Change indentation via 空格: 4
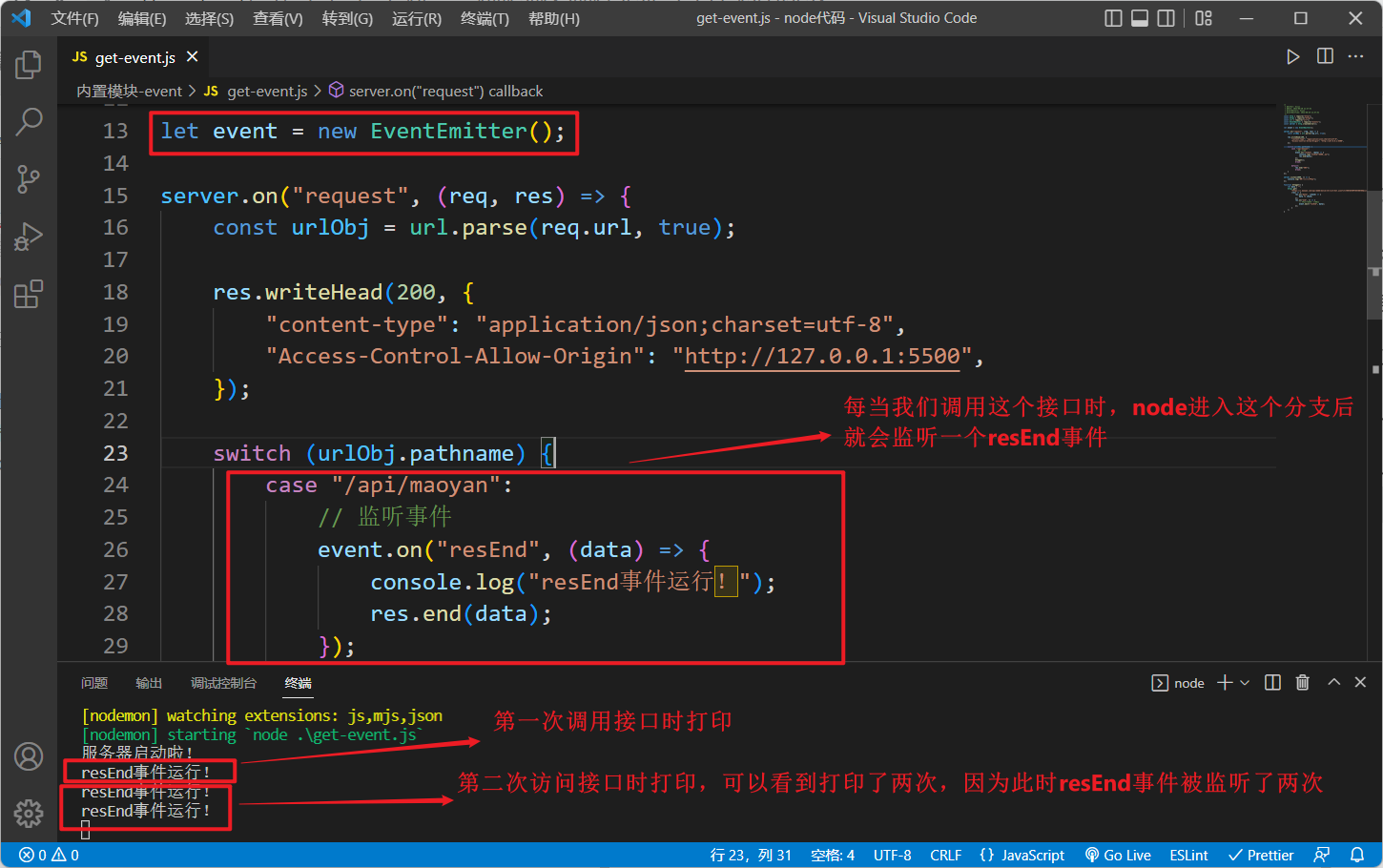Viewport: 1383px width, 868px height. click(833, 856)
